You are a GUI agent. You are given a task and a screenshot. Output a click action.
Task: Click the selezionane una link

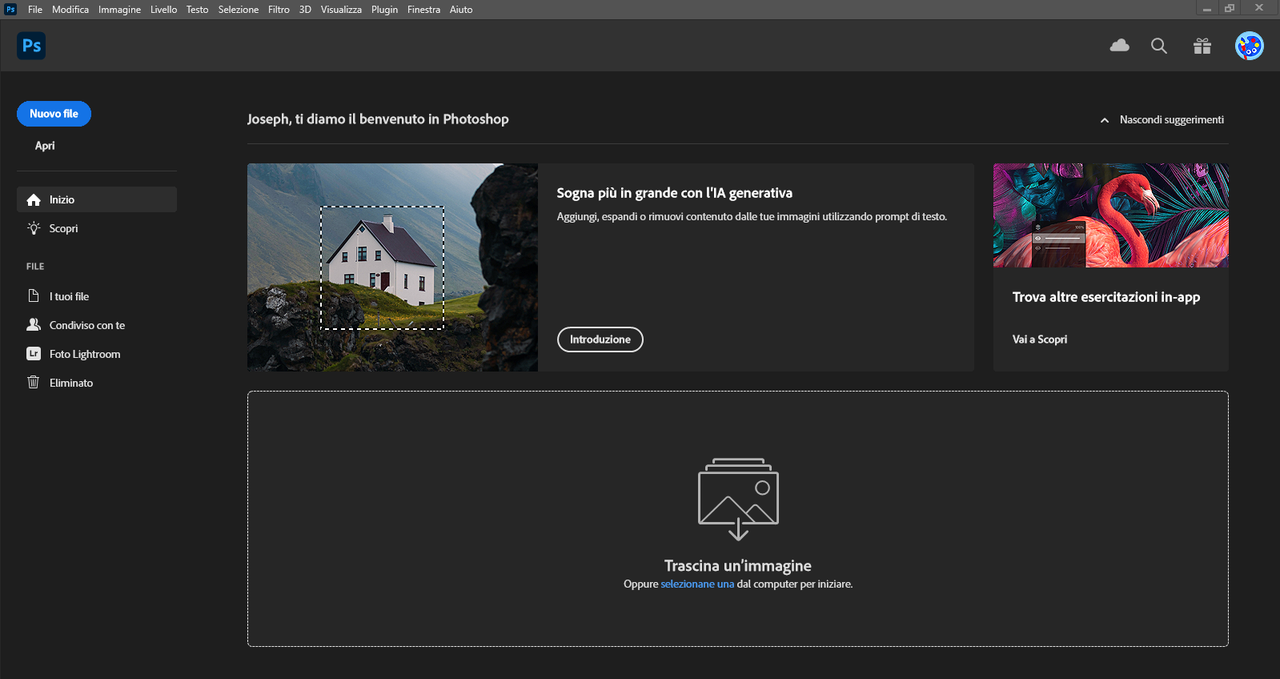[x=697, y=584]
